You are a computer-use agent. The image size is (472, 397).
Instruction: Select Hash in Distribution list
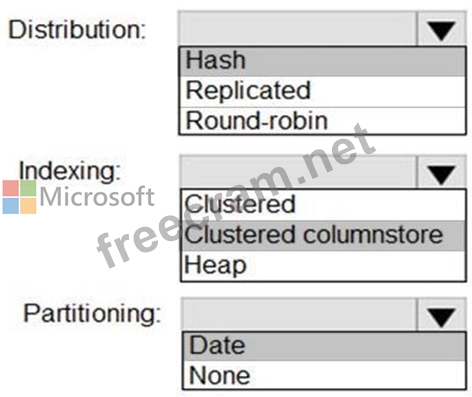(x=322, y=61)
